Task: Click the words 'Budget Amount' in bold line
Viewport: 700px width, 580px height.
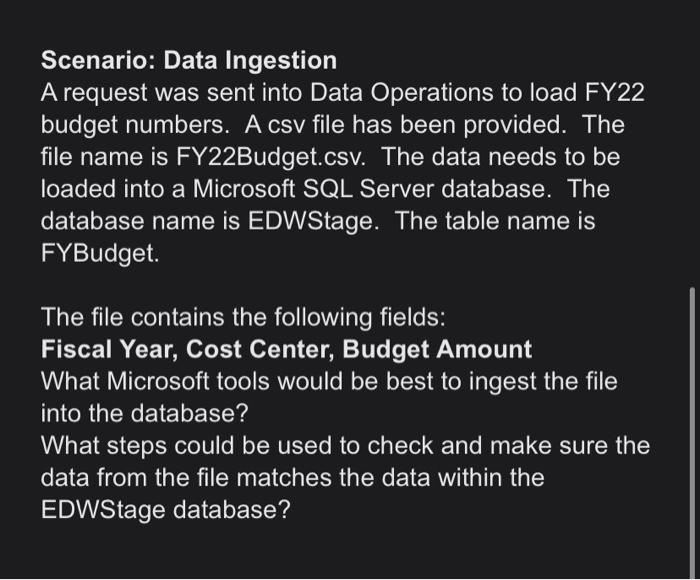Action: [437, 349]
